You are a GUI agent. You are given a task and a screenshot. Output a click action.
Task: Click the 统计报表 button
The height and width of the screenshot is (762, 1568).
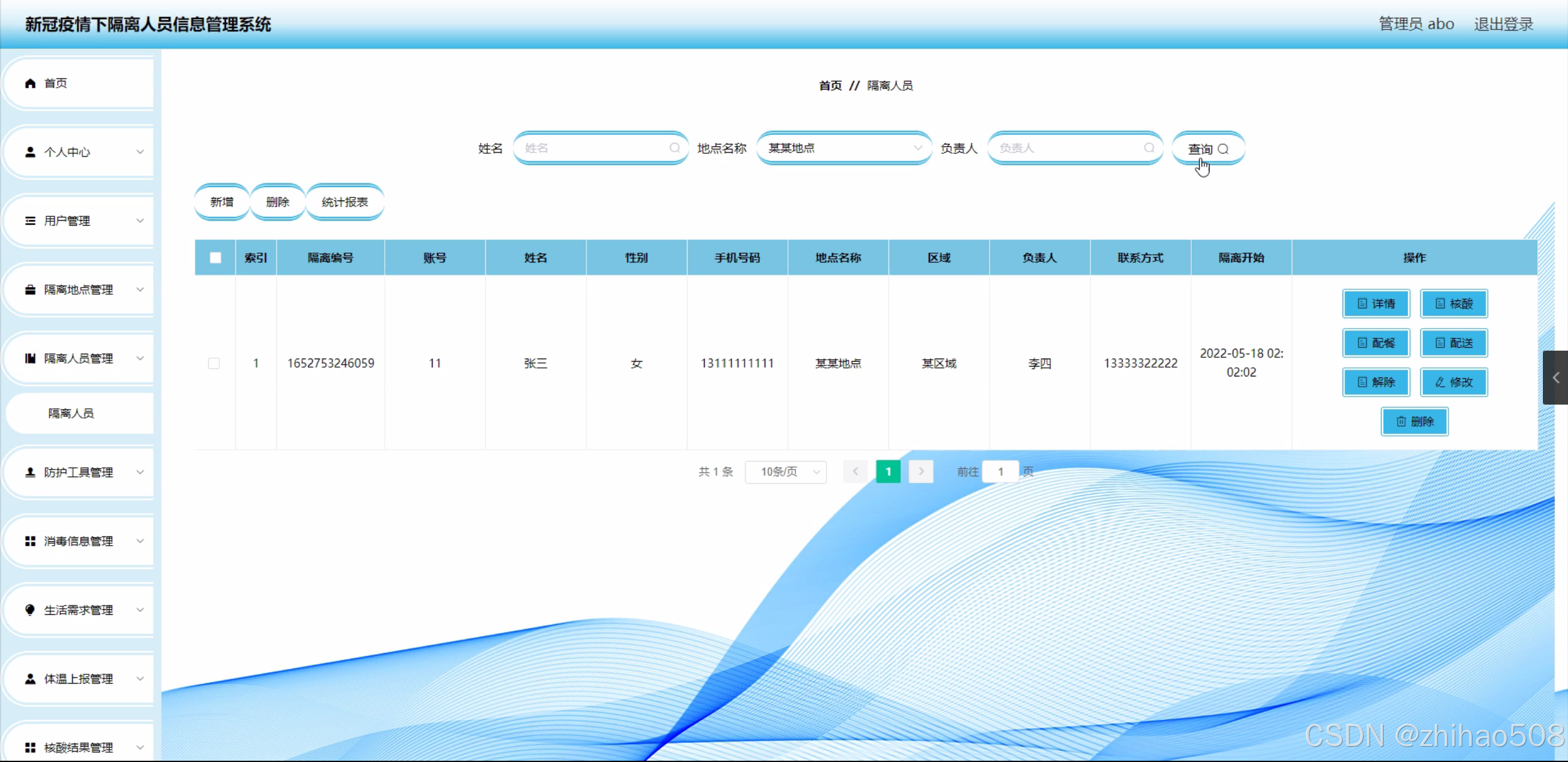pos(344,202)
